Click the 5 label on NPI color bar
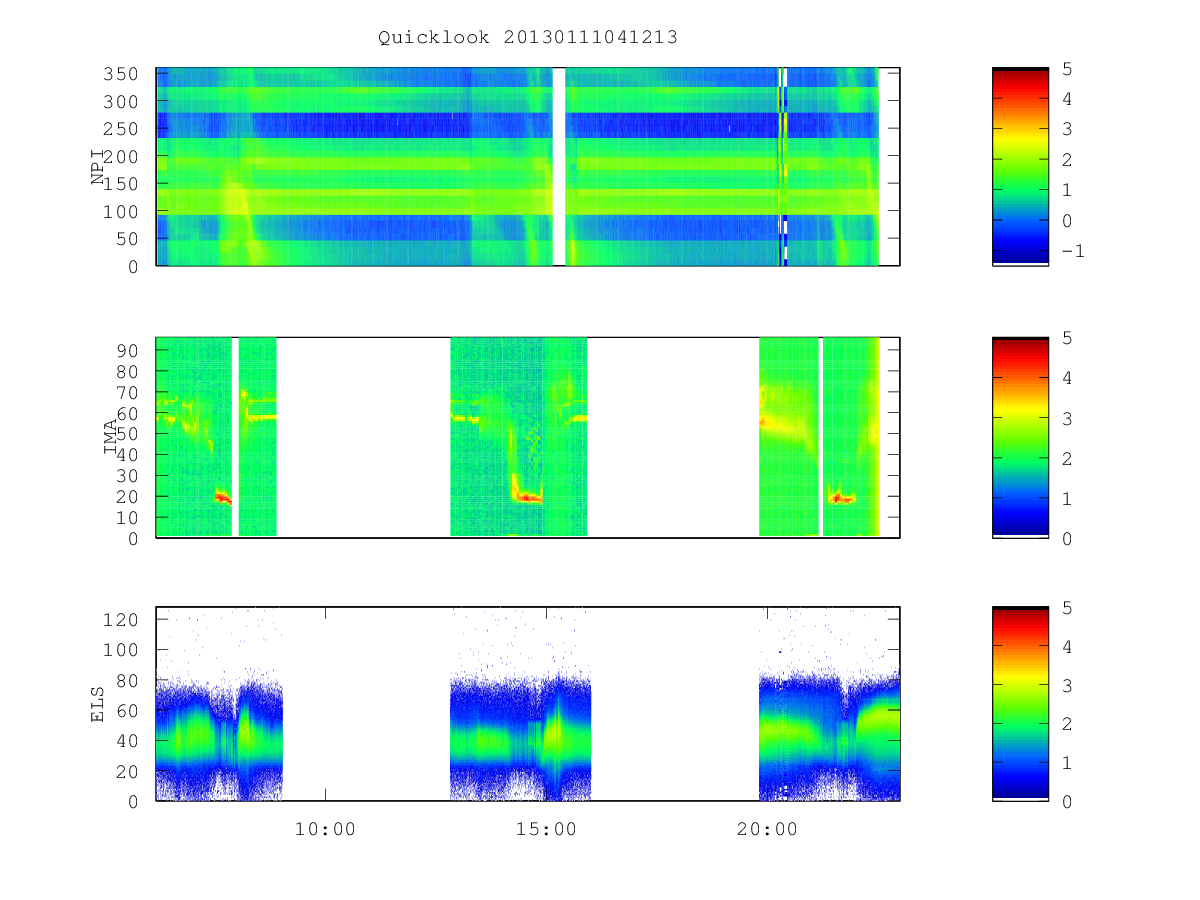 [x=1066, y=68]
